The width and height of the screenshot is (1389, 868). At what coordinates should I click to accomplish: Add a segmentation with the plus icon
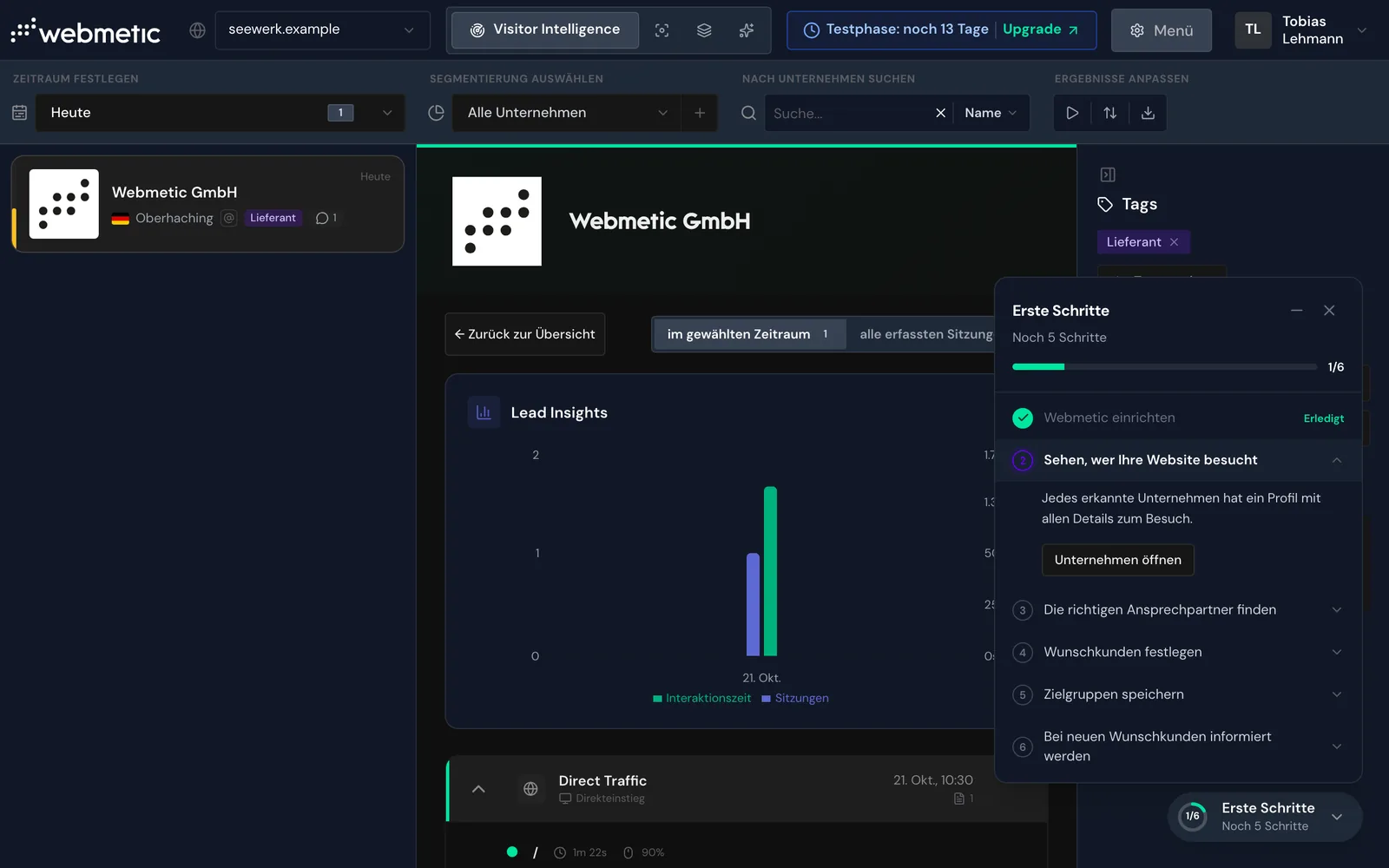[700, 113]
